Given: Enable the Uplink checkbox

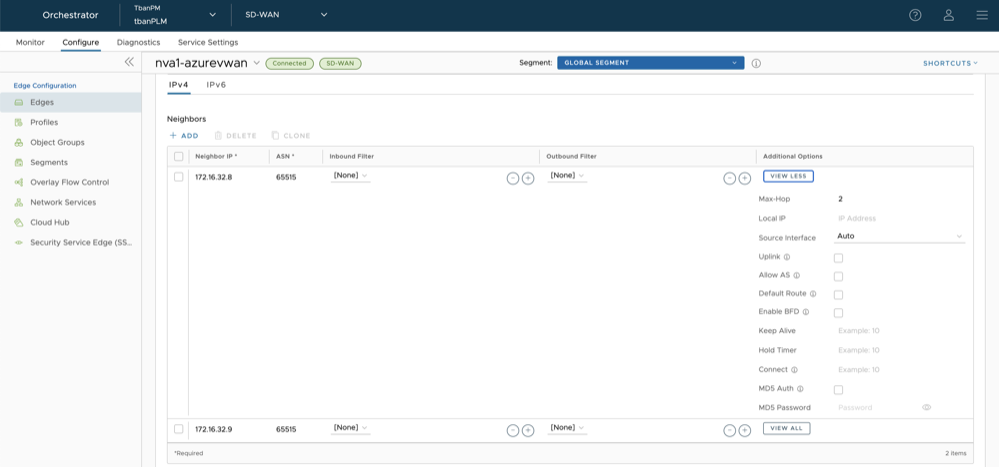Looking at the screenshot, I should [838, 258].
